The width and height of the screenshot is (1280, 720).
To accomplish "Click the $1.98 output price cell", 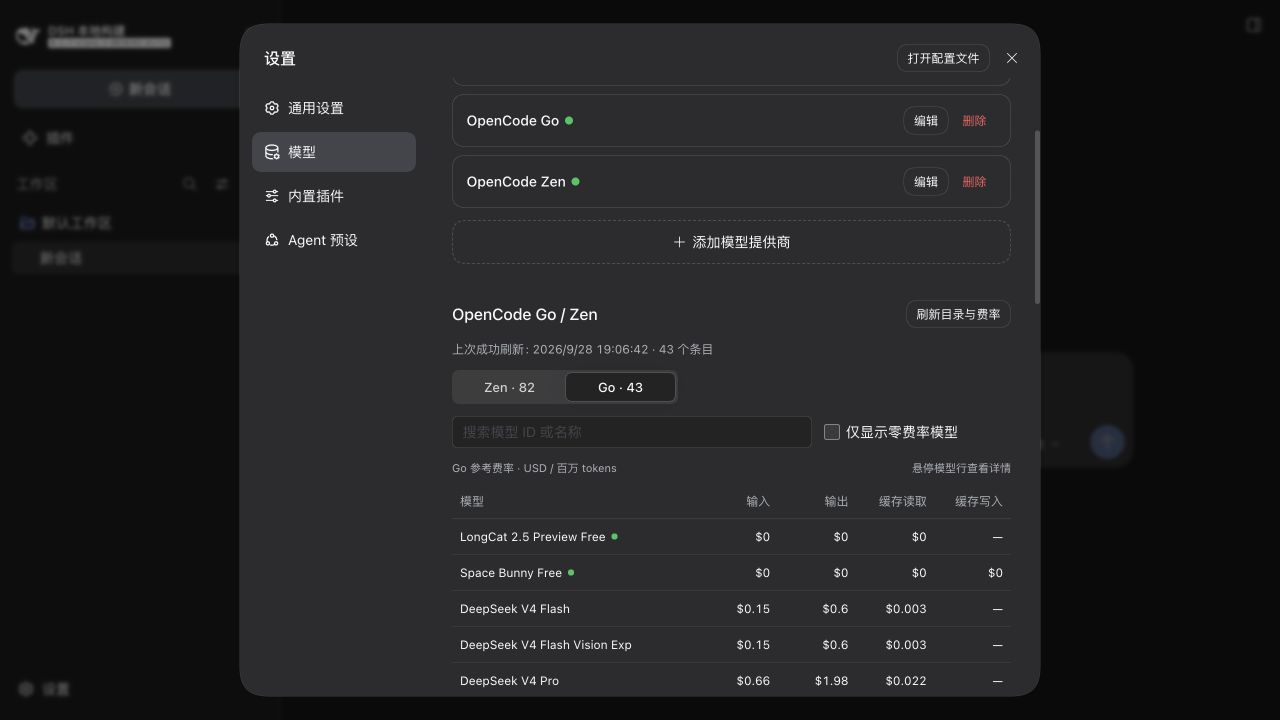I will [831, 681].
